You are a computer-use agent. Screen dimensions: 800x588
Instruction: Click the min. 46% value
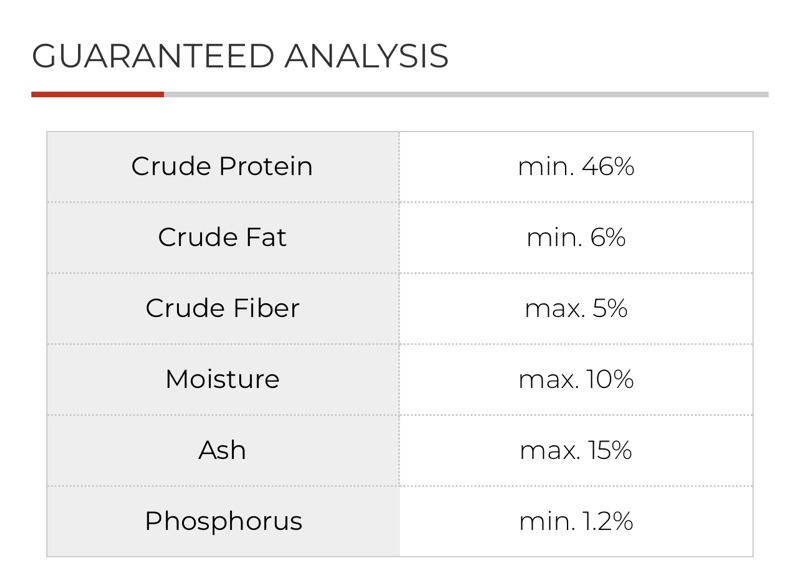[x=576, y=166]
